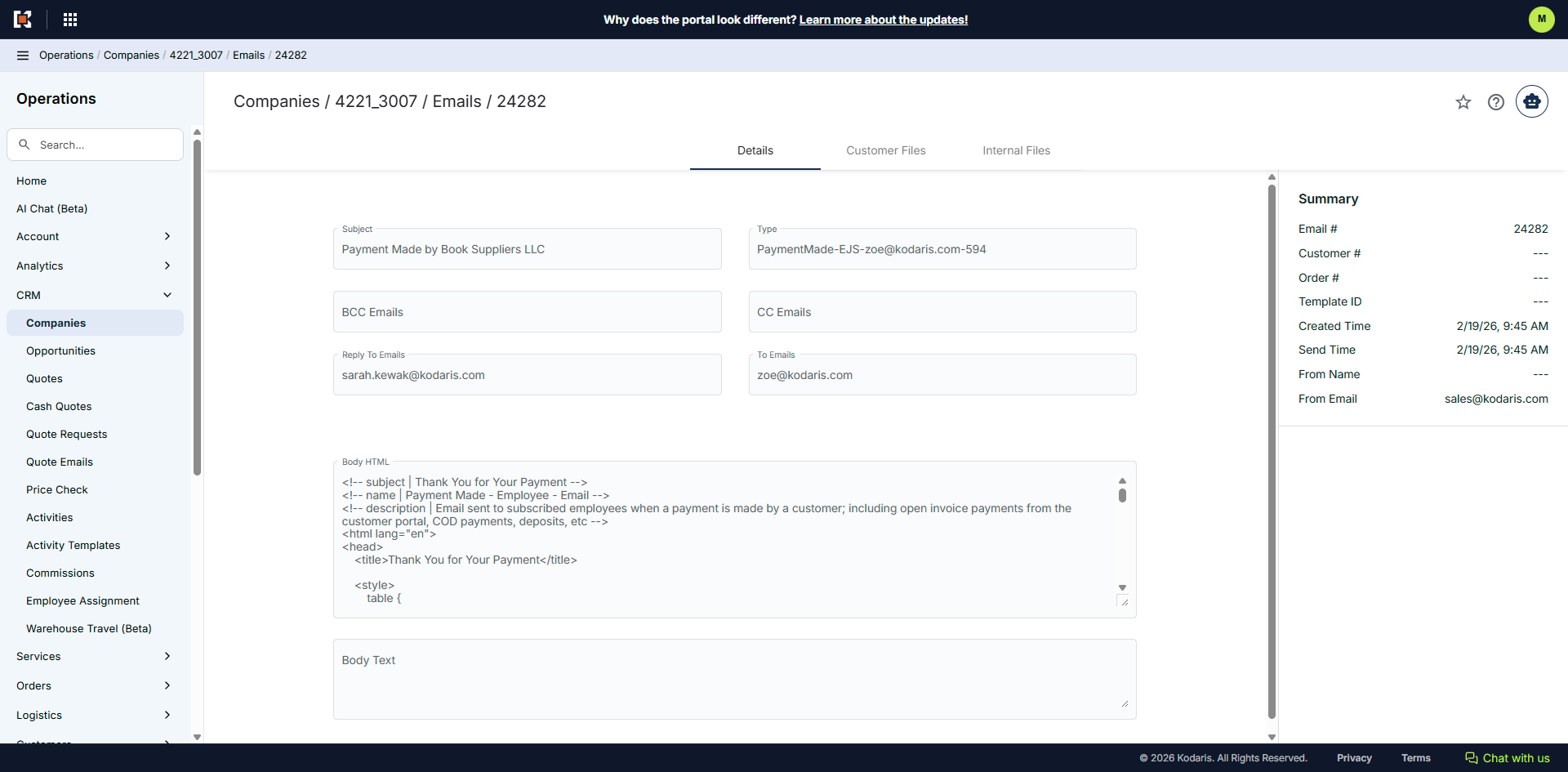
Task: Switch to the Internal Files tab
Action: coord(1017,150)
